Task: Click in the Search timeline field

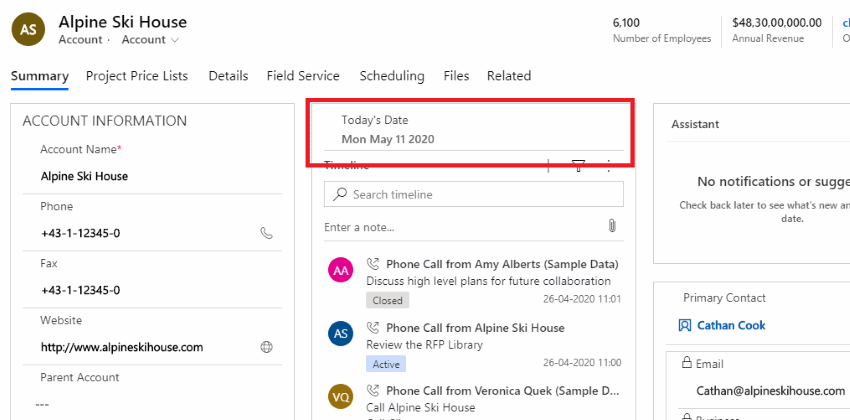Action: click(x=474, y=195)
